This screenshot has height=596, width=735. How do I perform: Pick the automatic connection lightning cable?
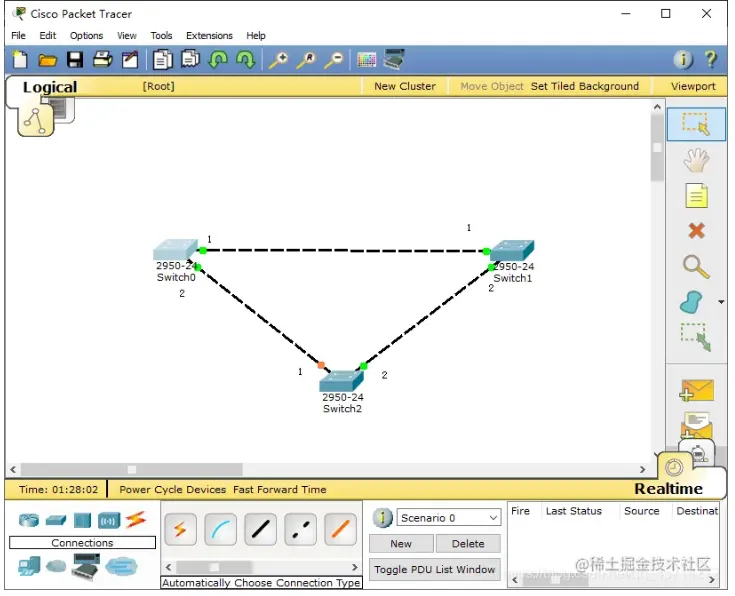[180, 529]
